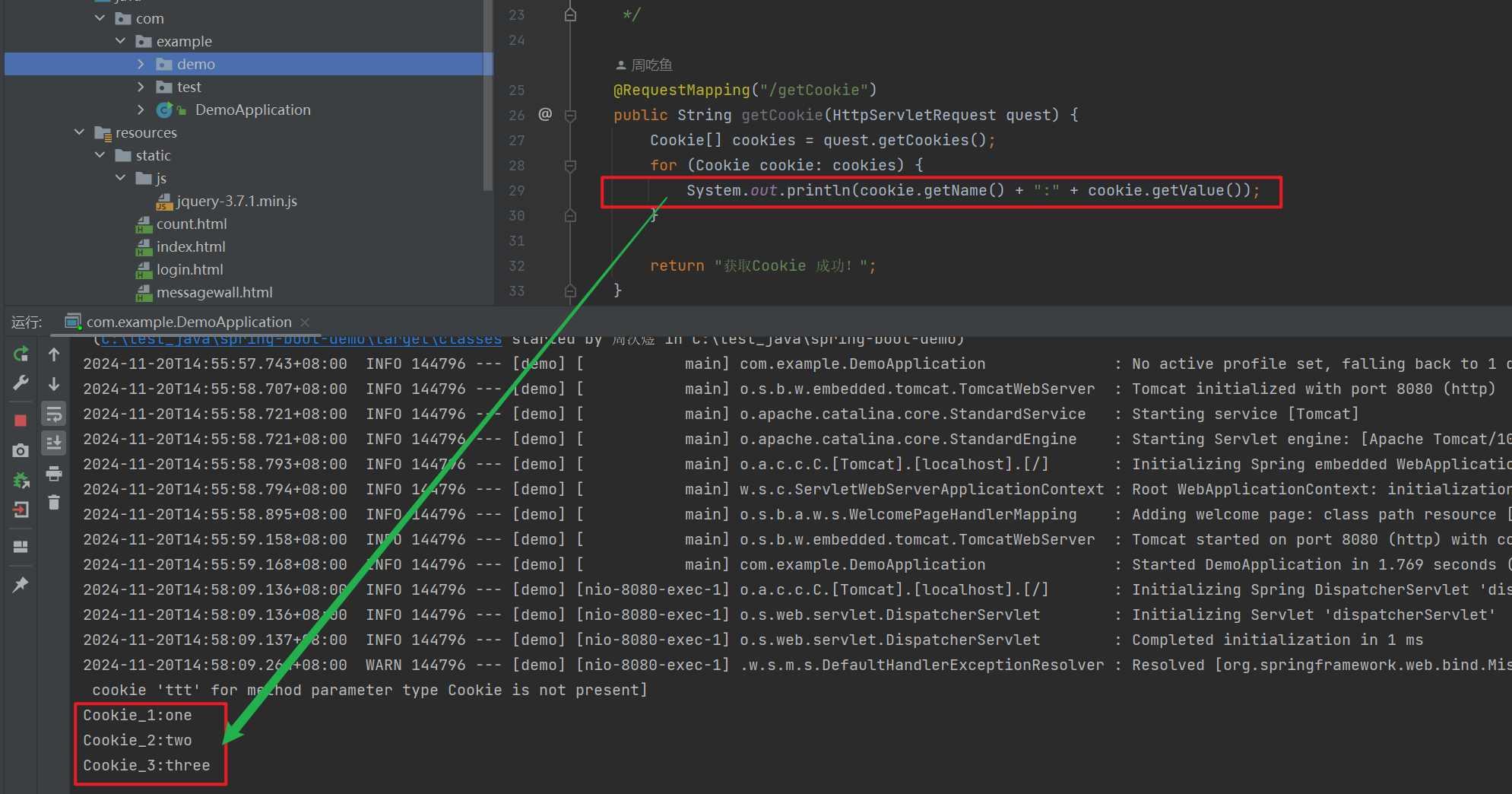This screenshot has width=1512, height=794.
Task: Click the Run tab application icon
Action: pos(73,322)
